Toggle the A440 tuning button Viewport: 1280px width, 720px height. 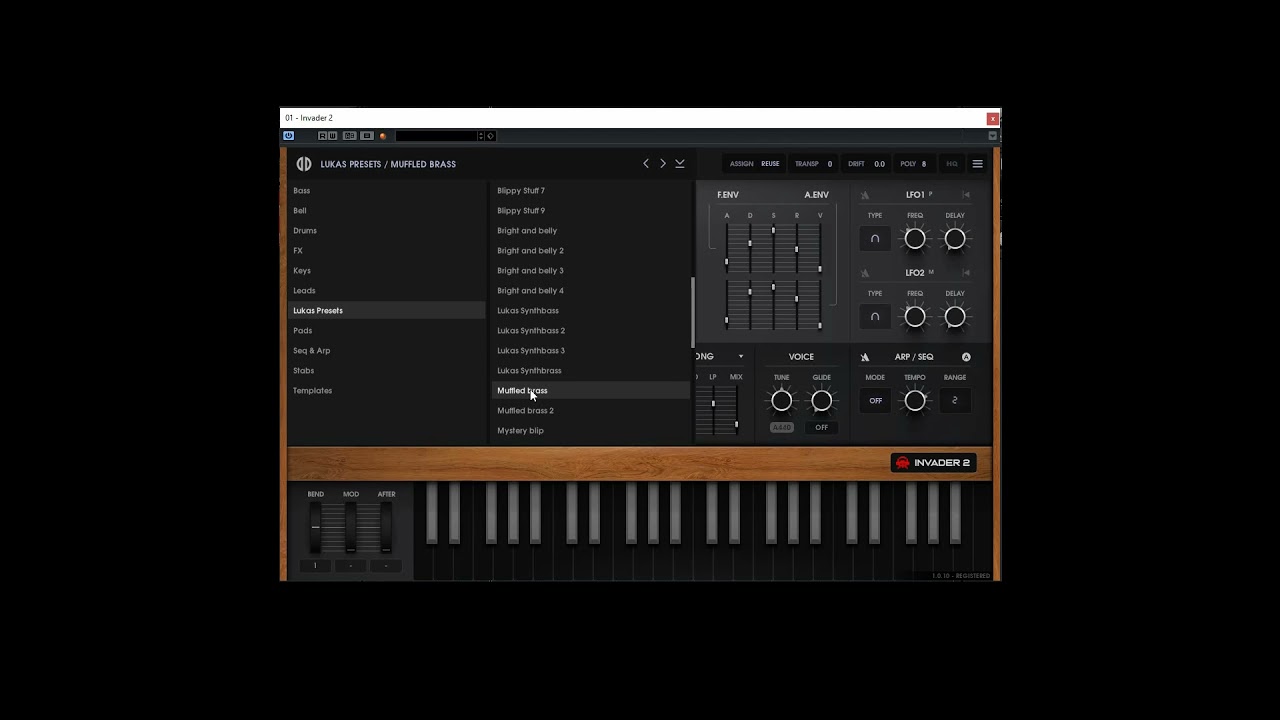click(x=782, y=428)
